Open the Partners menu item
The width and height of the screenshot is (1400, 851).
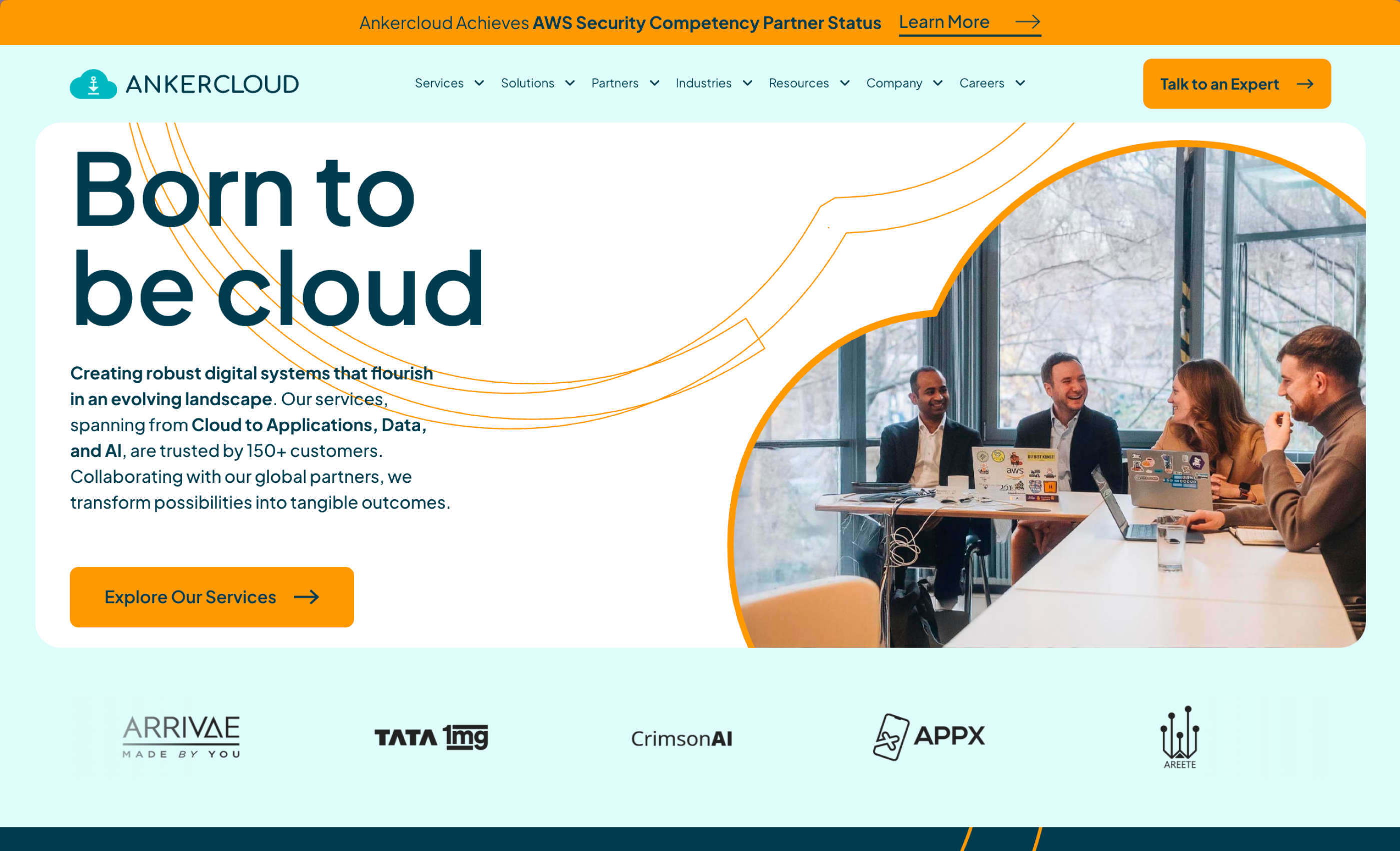click(x=615, y=83)
